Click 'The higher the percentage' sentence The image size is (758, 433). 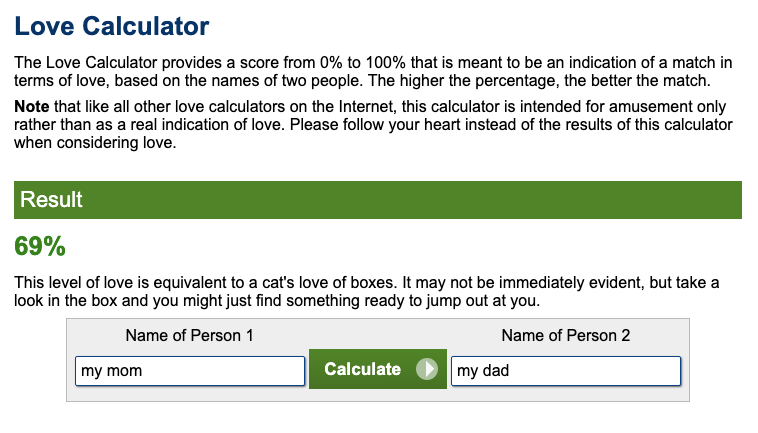coord(539,80)
